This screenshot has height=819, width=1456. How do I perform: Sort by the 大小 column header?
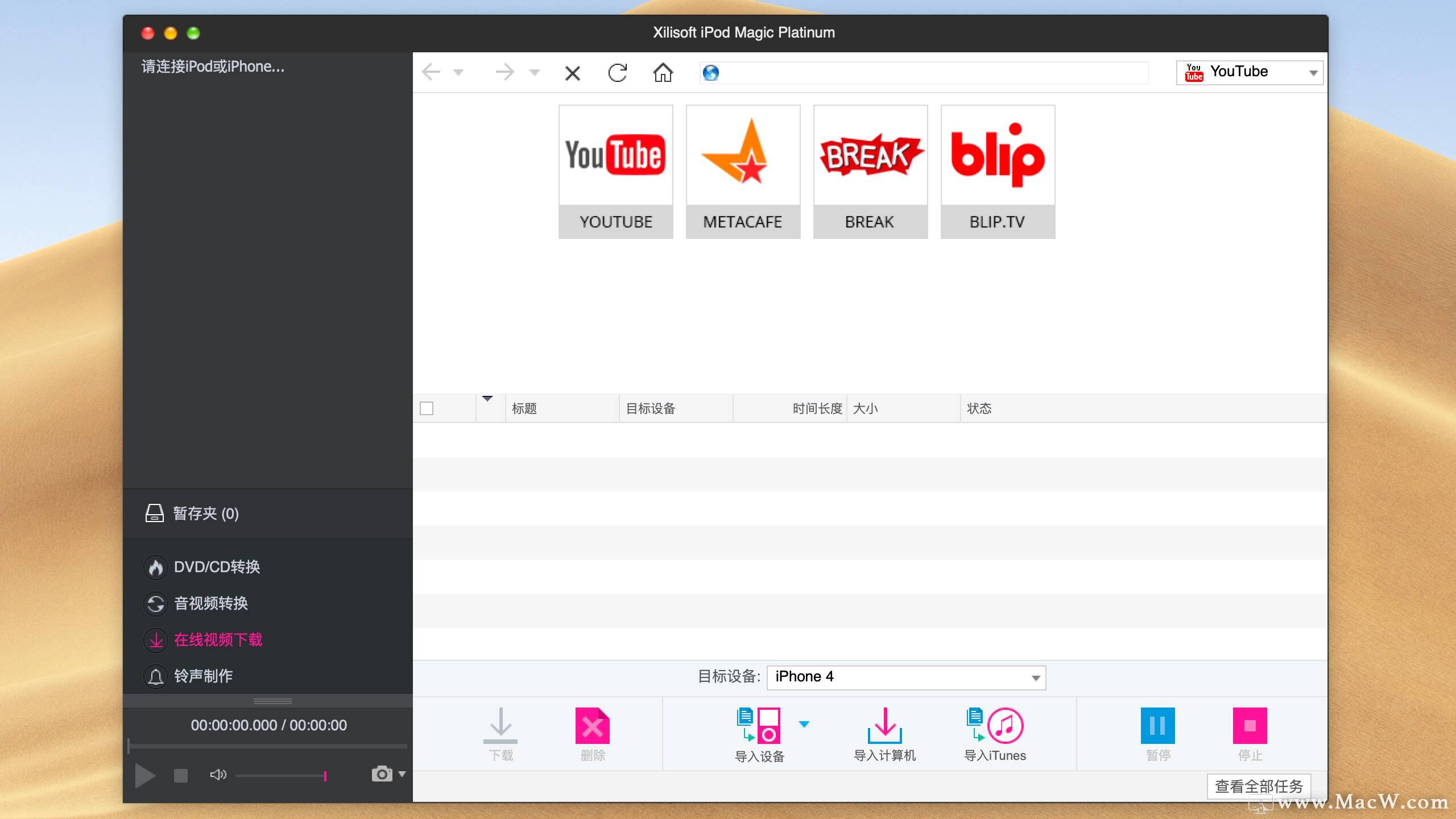coord(903,408)
